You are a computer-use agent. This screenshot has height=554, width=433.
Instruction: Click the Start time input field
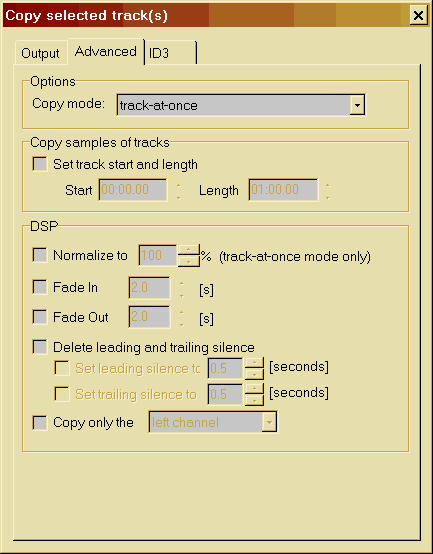pos(133,190)
